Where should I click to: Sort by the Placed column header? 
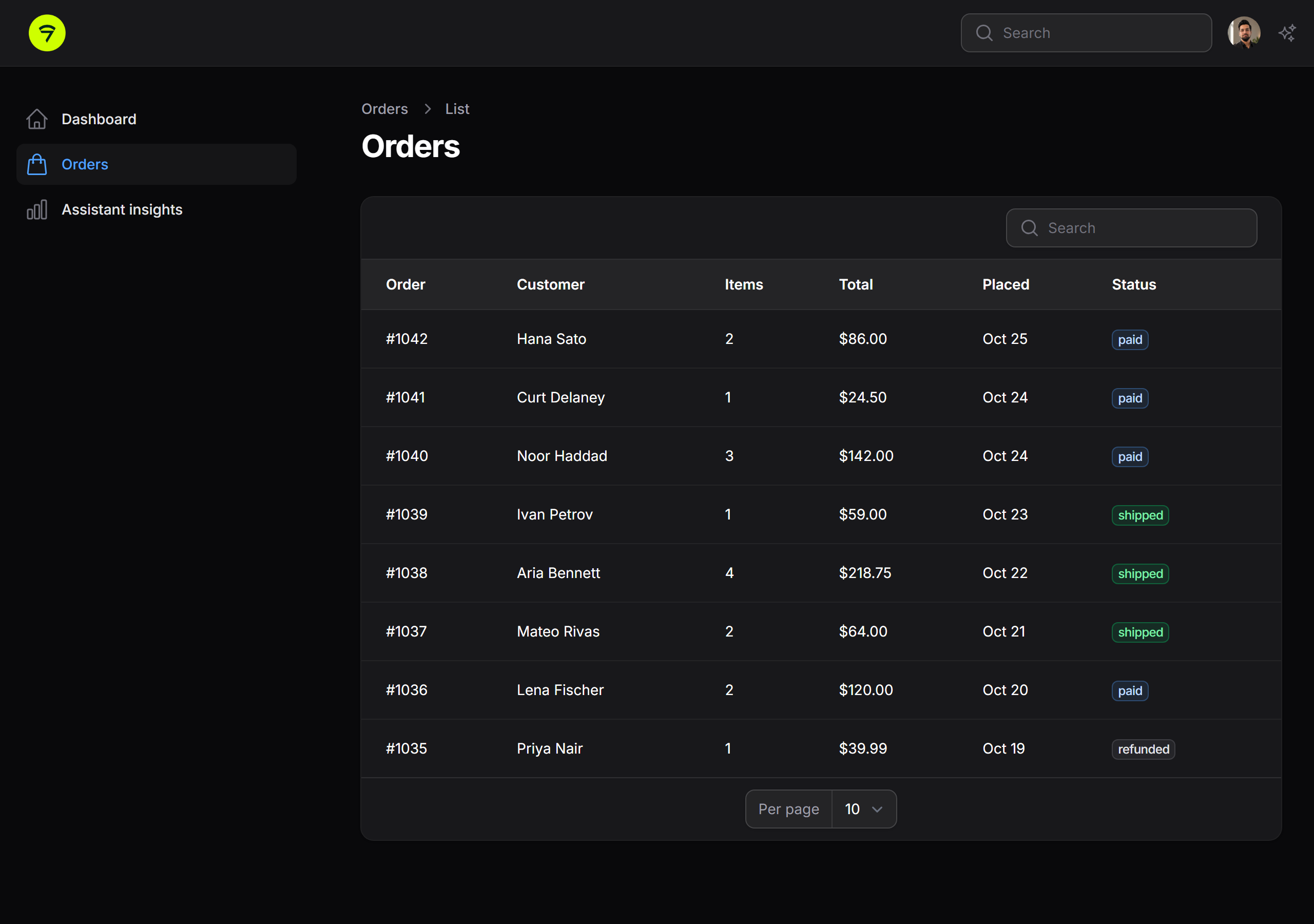point(1006,284)
